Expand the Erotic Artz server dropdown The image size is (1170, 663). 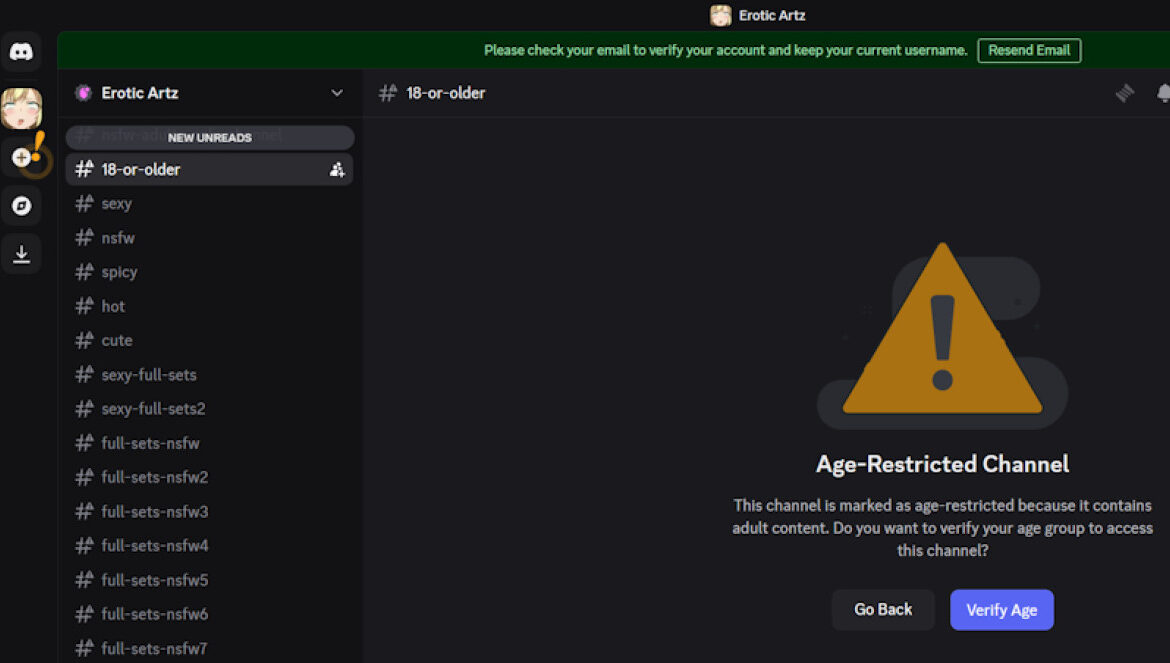pyautogui.click(x=337, y=93)
